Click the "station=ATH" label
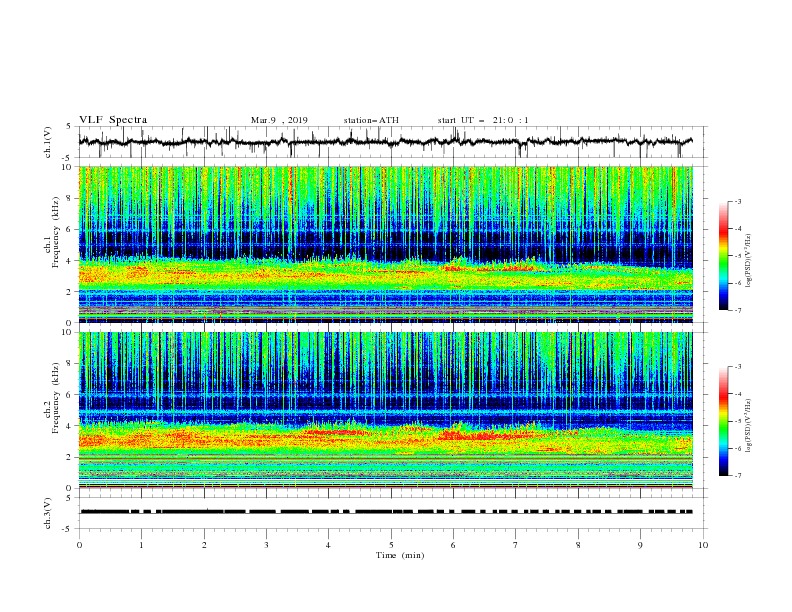792x612 pixels. [371, 120]
